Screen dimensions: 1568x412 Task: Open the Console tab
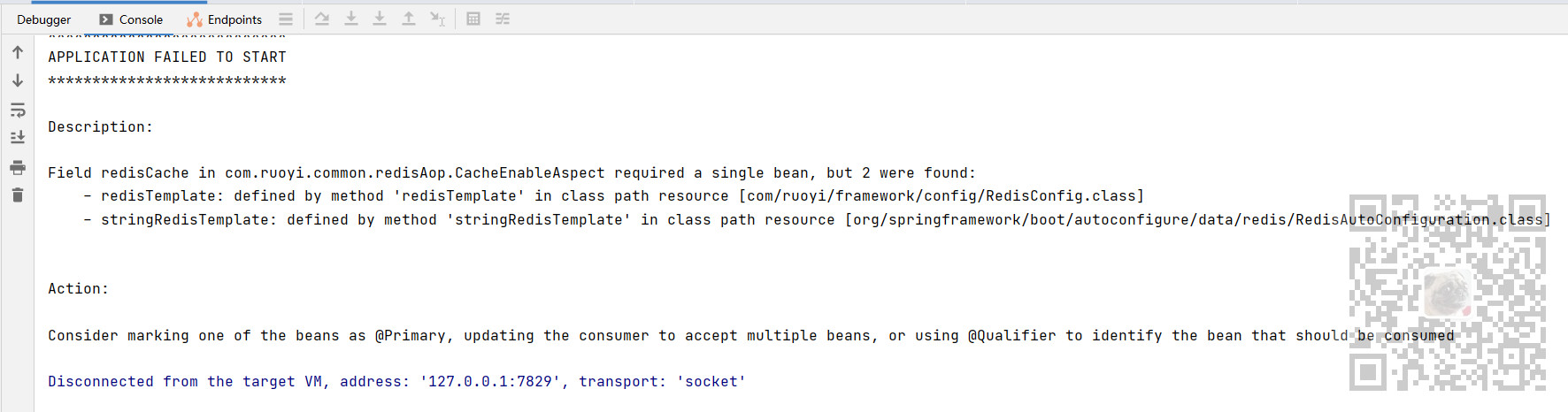pyautogui.click(x=131, y=19)
